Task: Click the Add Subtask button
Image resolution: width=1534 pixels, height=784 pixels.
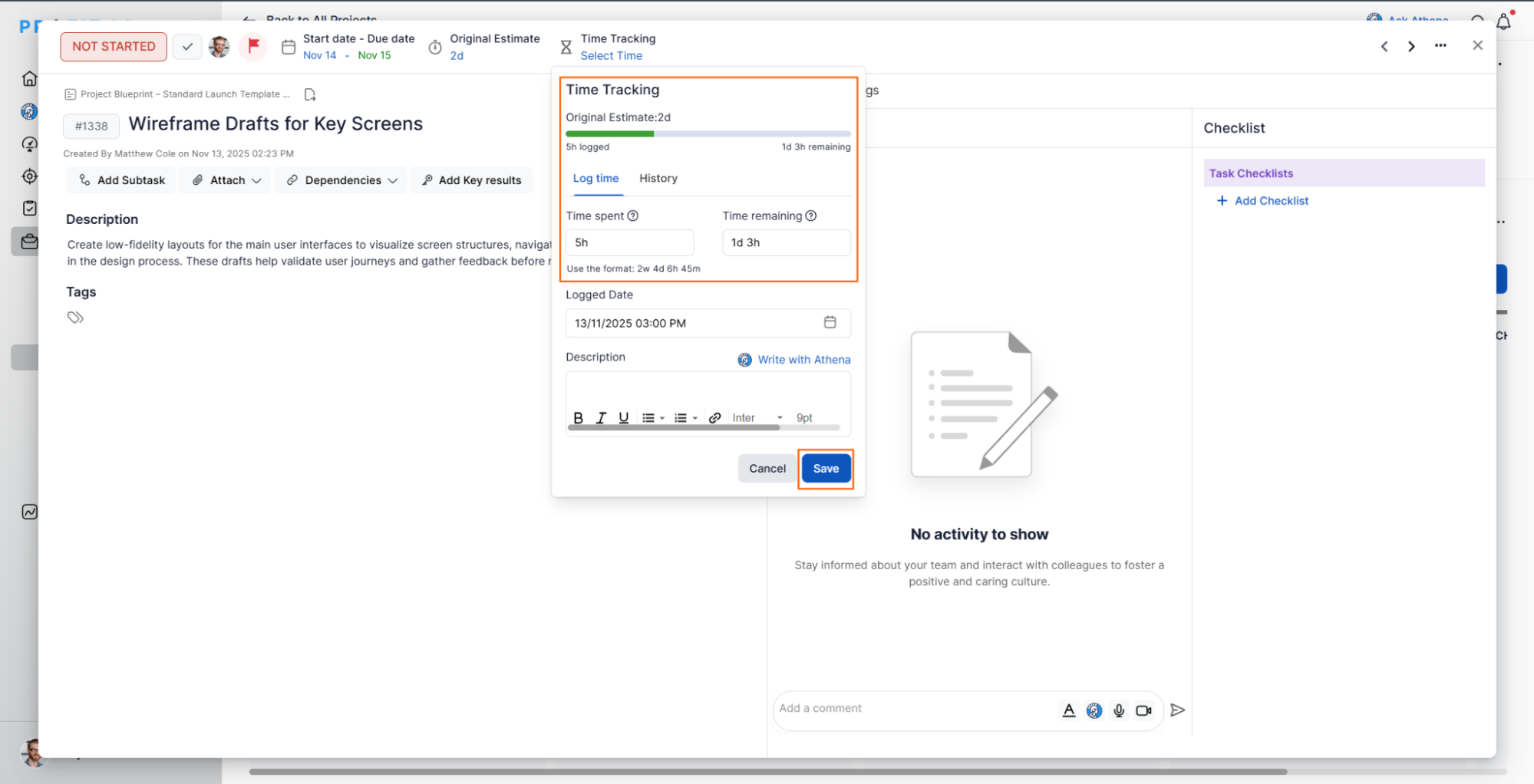Action: pyautogui.click(x=122, y=180)
